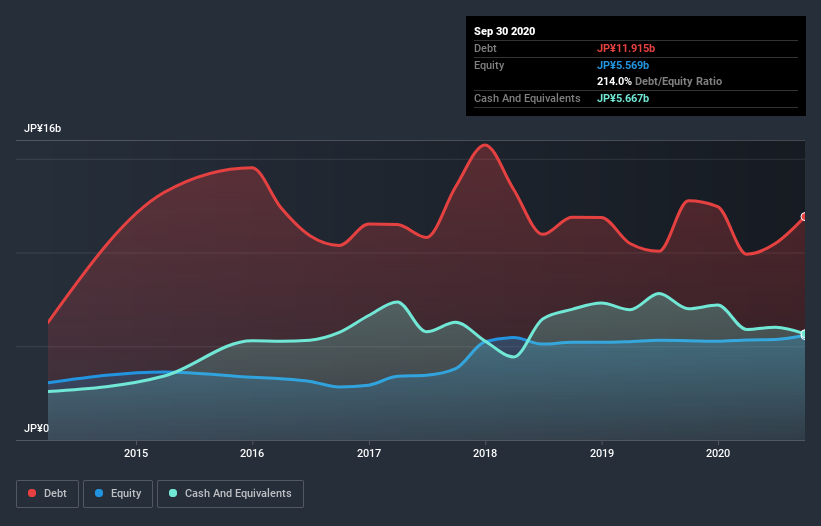This screenshot has height=526, width=821.
Task: Click the 2018 x-axis label
Action: click(485, 453)
